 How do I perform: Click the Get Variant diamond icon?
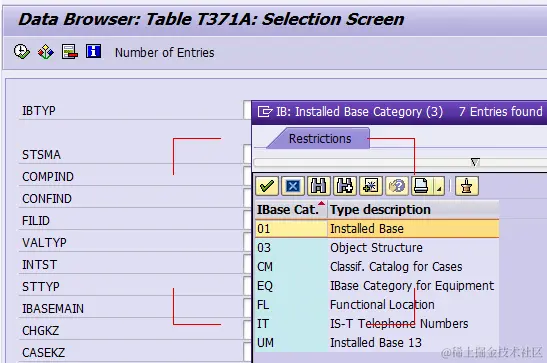click(46, 52)
